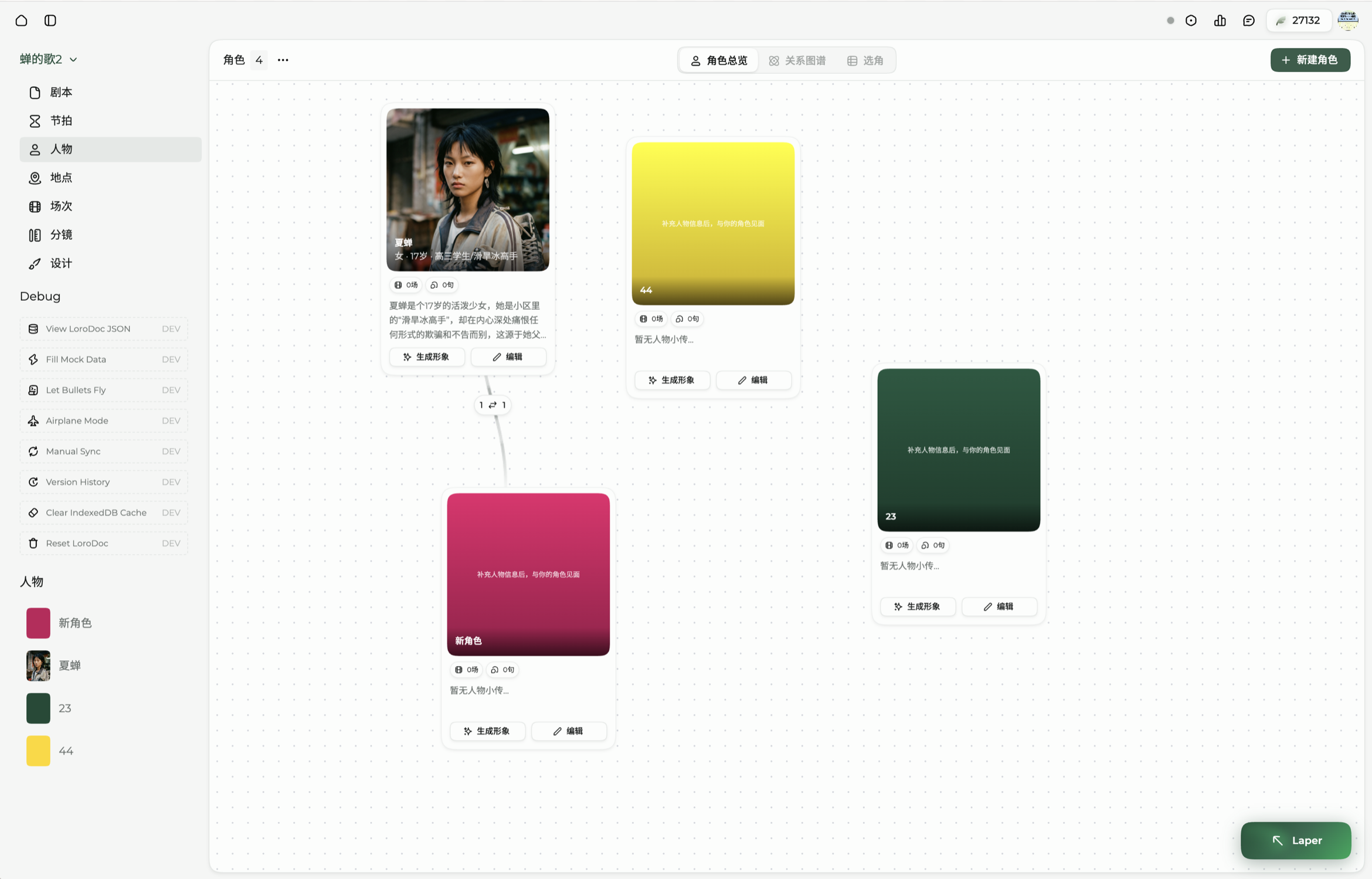Click the 1⇄1 relationship badge

click(x=493, y=405)
